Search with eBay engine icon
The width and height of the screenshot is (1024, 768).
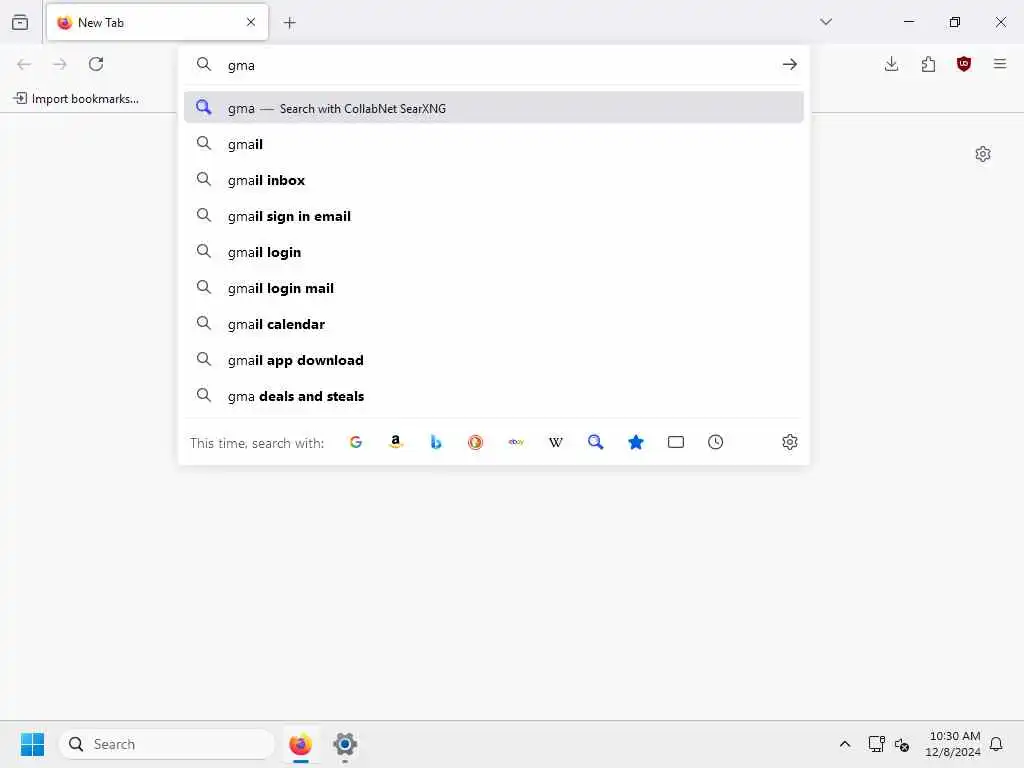[516, 442]
